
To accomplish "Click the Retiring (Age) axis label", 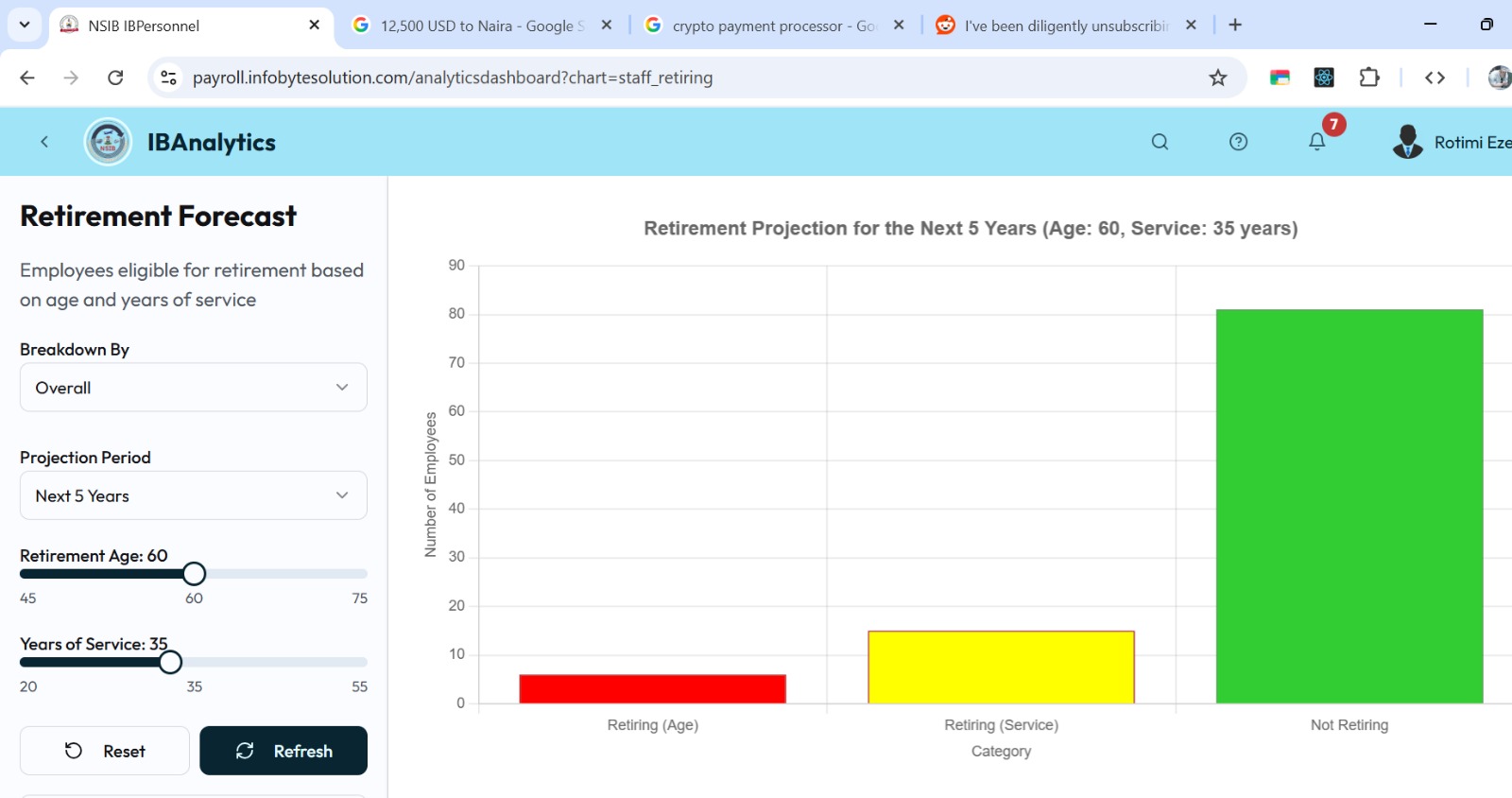I will pyautogui.click(x=652, y=725).
